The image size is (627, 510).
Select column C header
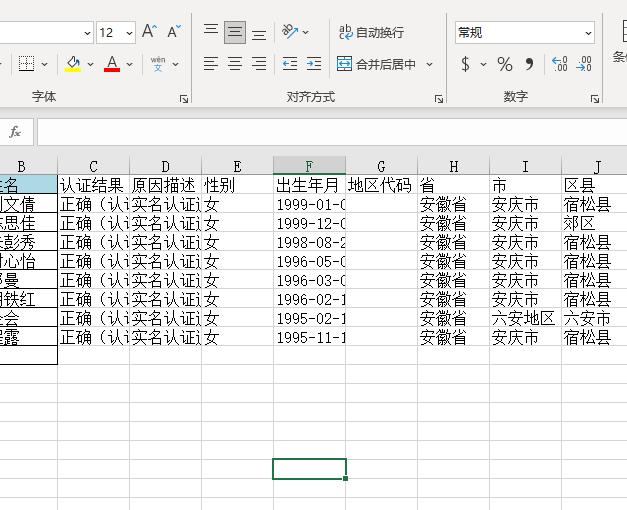pos(94,166)
